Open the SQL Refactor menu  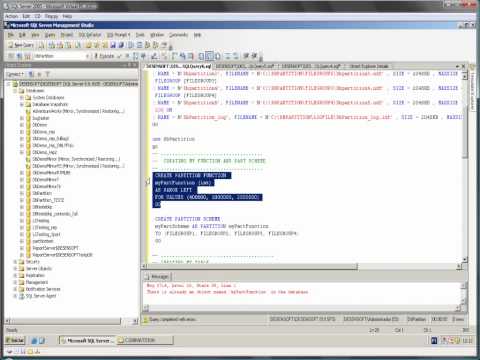click(90, 35)
